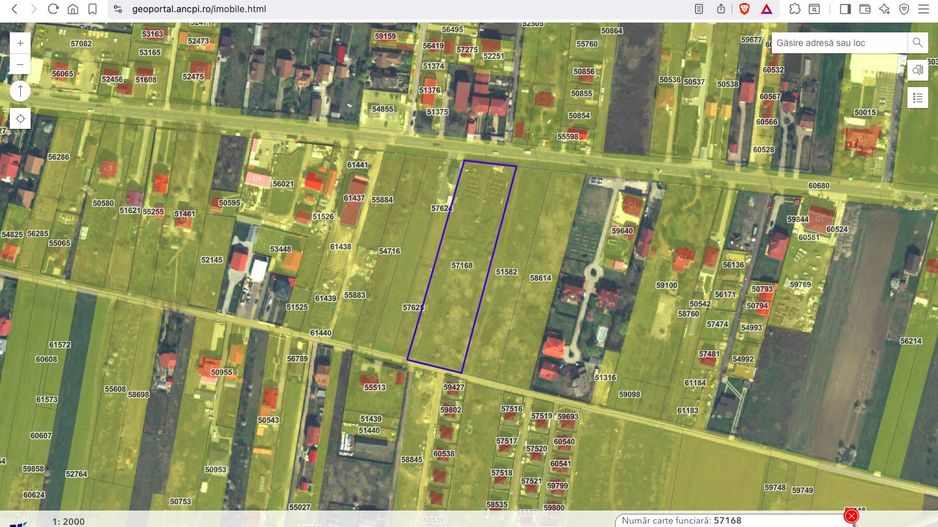Select parcel labeled 56214
The width and height of the screenshot is (938, 527).
(910, 341)
